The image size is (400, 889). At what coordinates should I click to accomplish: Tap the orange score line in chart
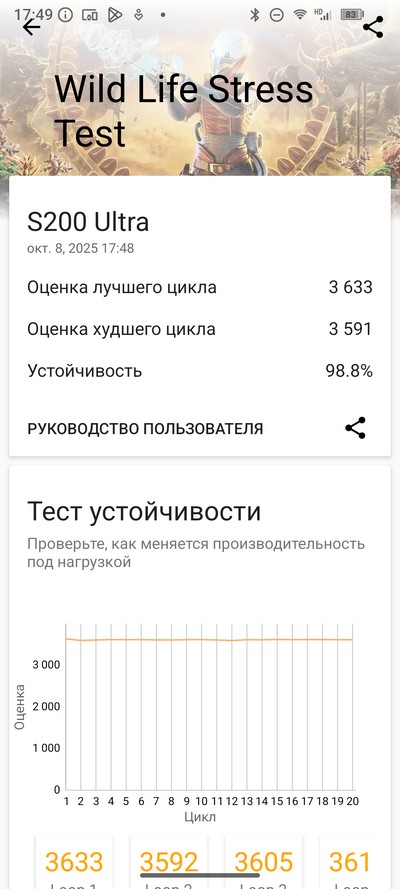click(x=208, y=640)
